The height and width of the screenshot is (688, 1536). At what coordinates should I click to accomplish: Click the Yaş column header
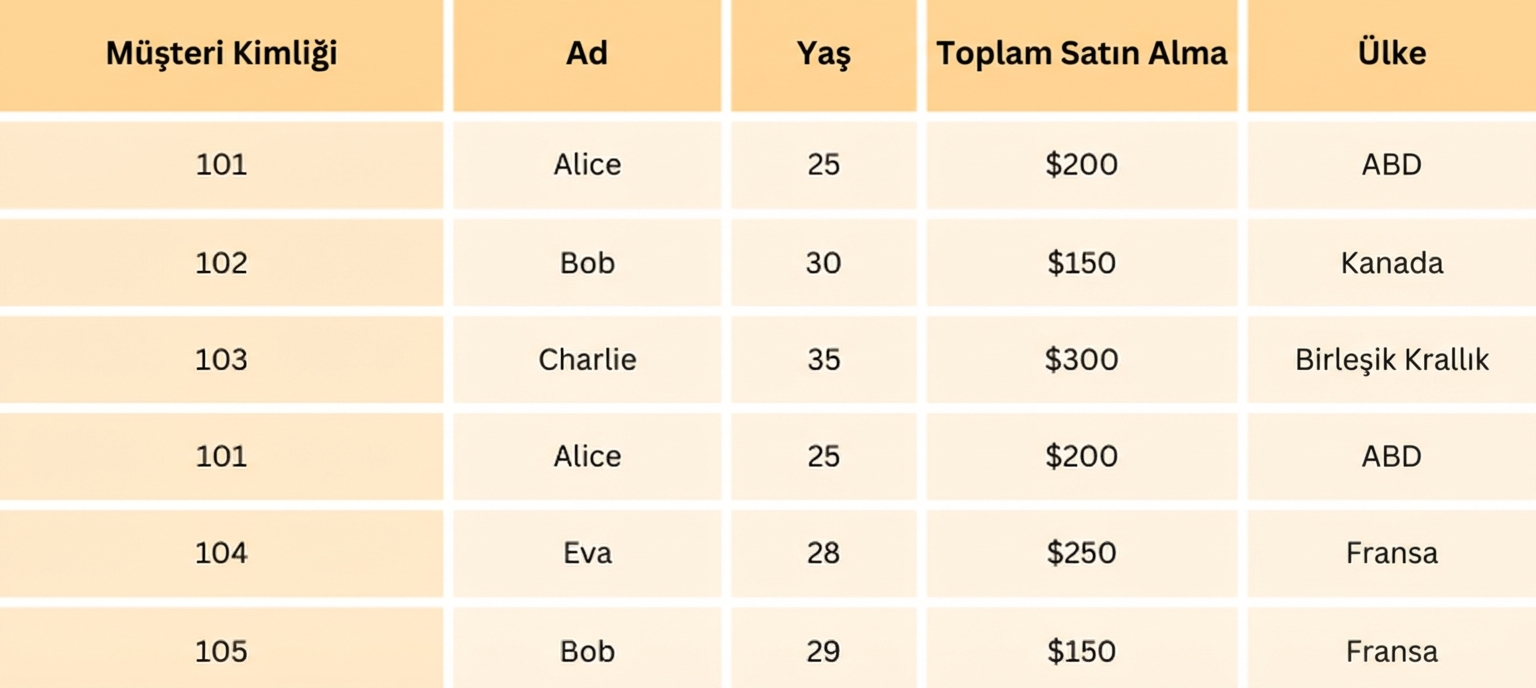pyautogui.click(x=823, y=54)
